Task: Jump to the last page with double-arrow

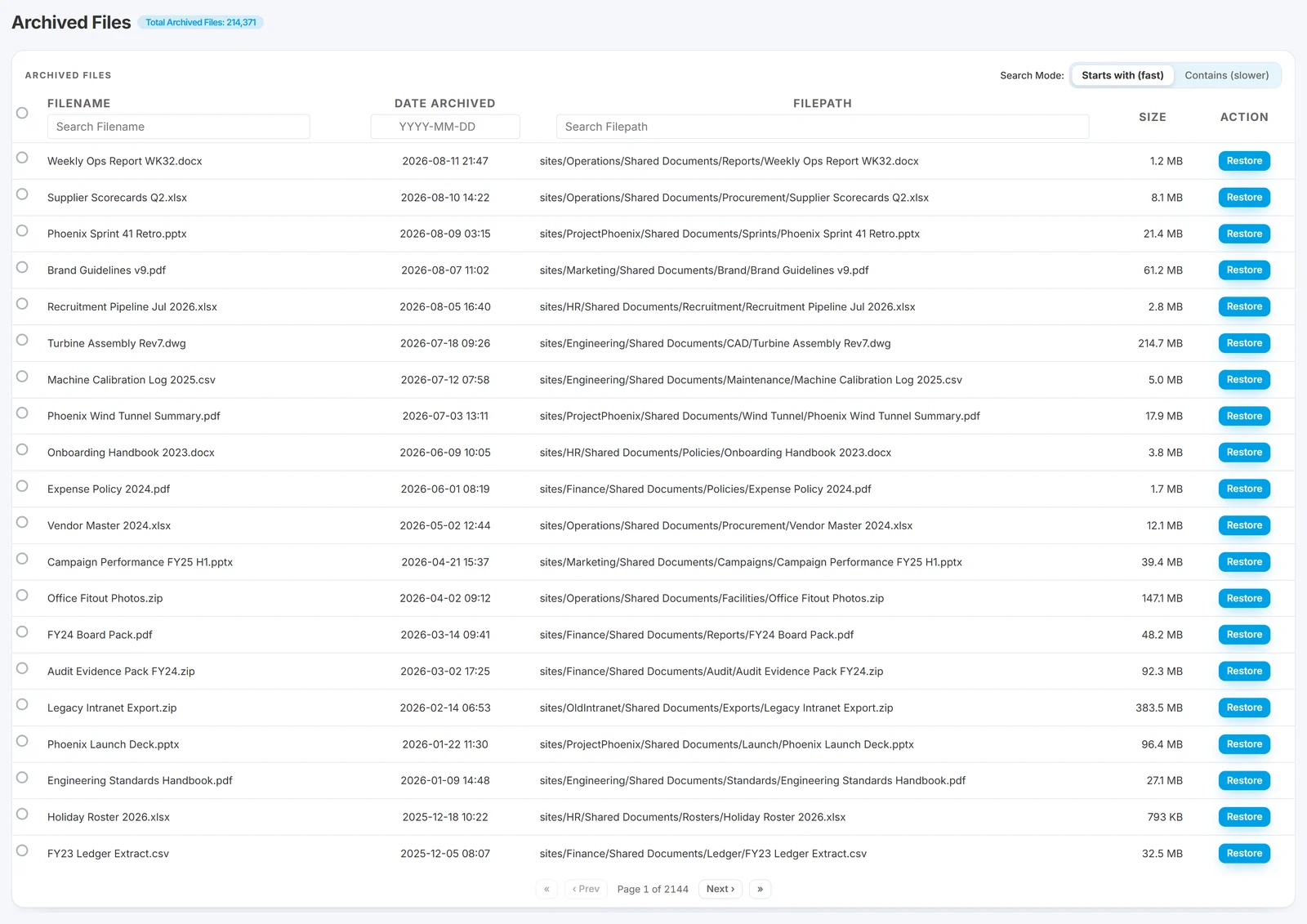Action: click(760, 889)
